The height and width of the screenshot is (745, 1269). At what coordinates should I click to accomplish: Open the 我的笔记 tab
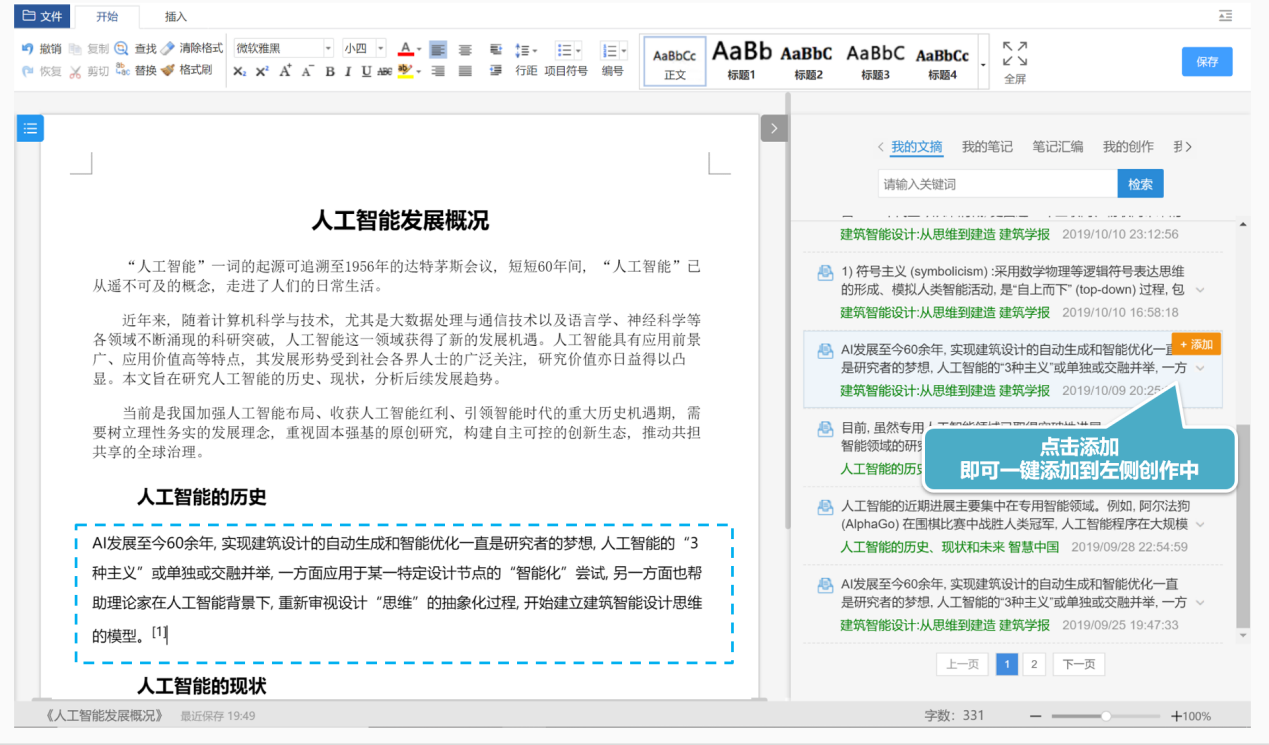click(x=987, y=147)
